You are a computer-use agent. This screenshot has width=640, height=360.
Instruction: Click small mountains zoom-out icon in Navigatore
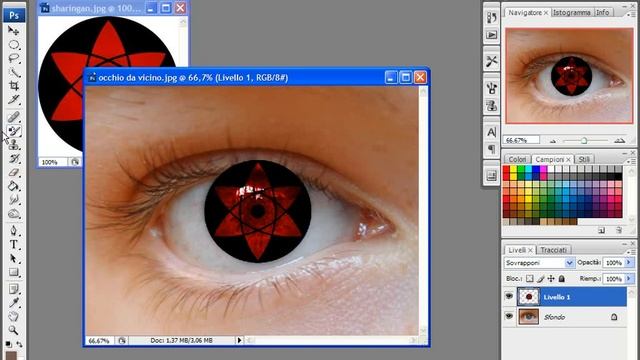click(x=553, y=141)
